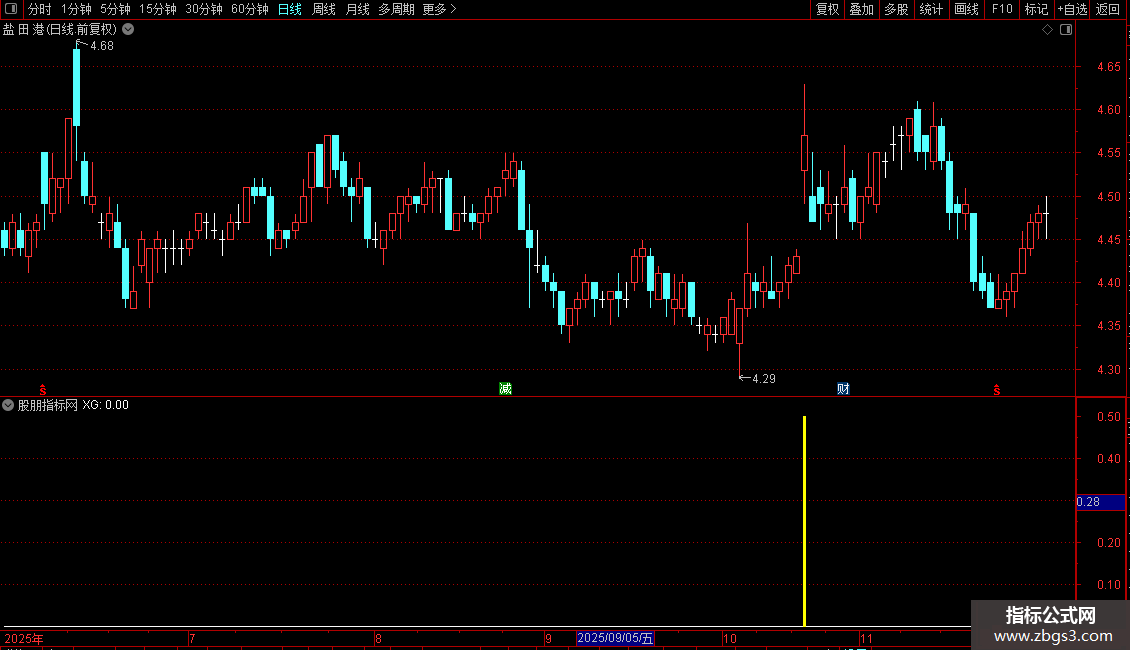
Task: Open F10 company information
Action: point(1002,9)
